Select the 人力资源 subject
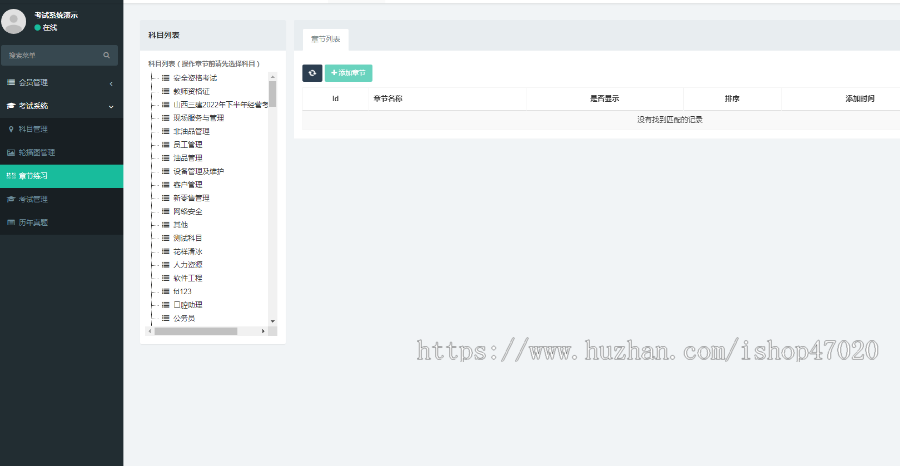Image resolution: width=900 pixels, height=466 pixels. (188, 265)
